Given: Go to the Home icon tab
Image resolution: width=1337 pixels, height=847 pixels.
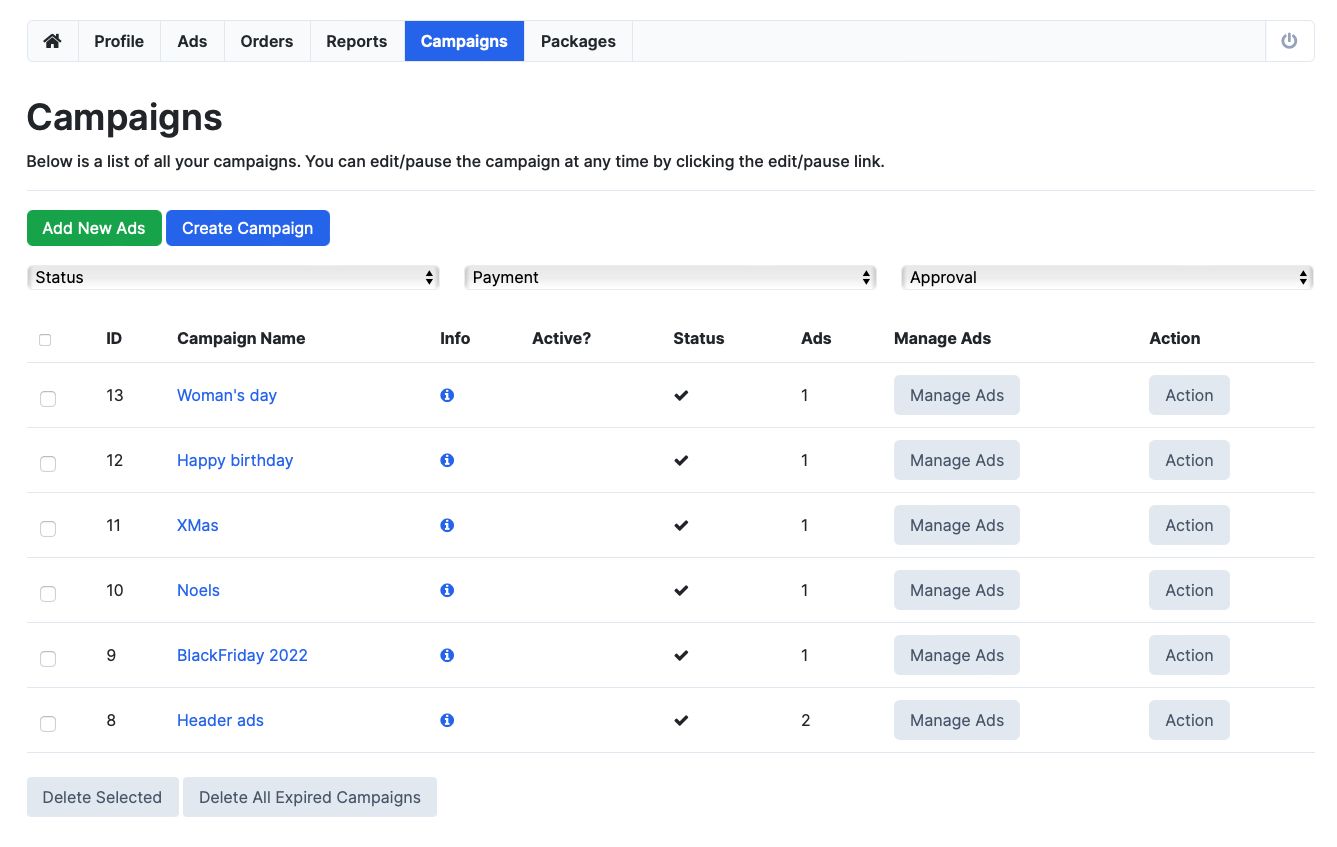Looking at the screenshot, I should [x=52, y=41].
